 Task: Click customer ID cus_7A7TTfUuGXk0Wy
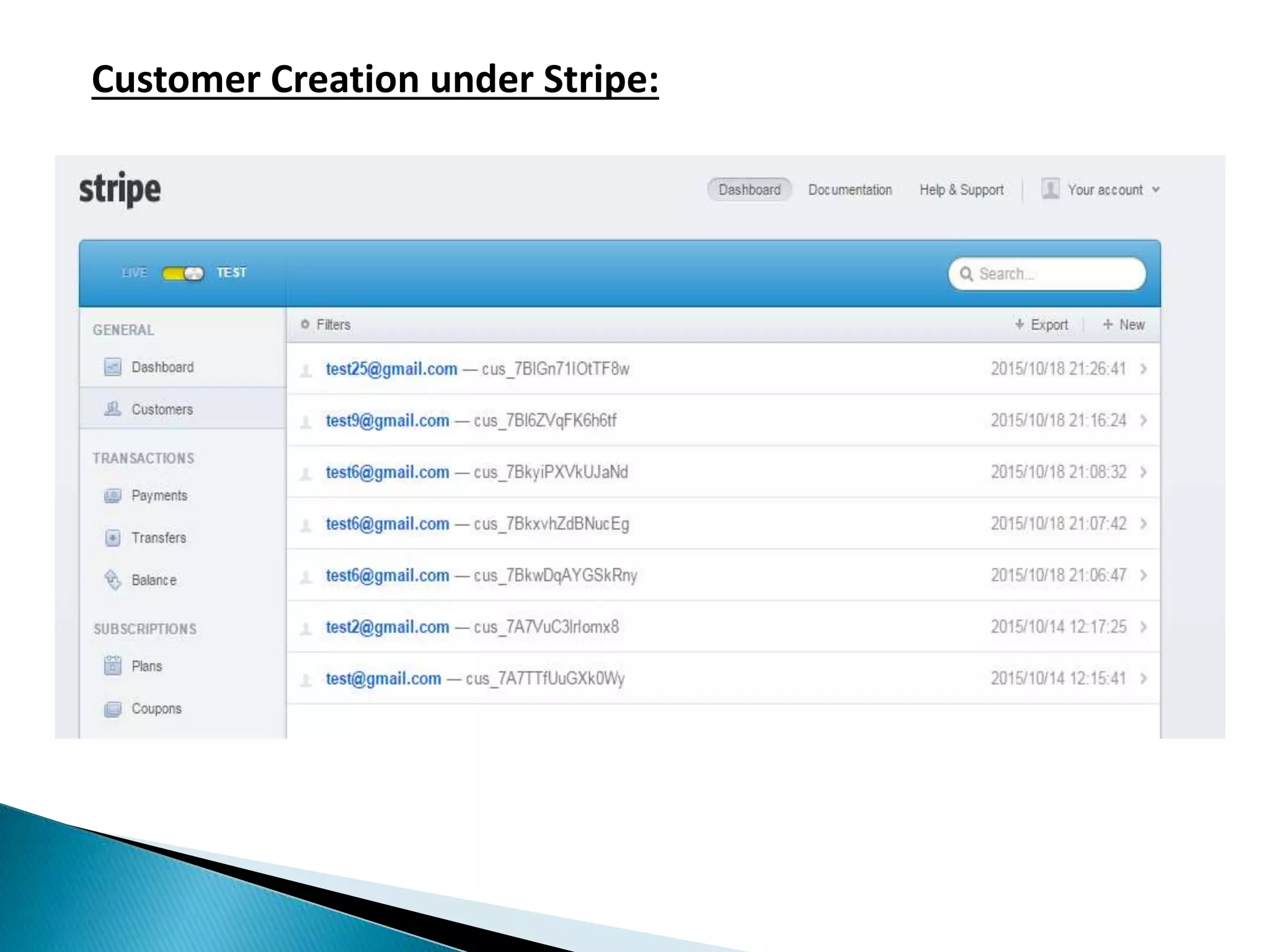click(x=545, y=679)
